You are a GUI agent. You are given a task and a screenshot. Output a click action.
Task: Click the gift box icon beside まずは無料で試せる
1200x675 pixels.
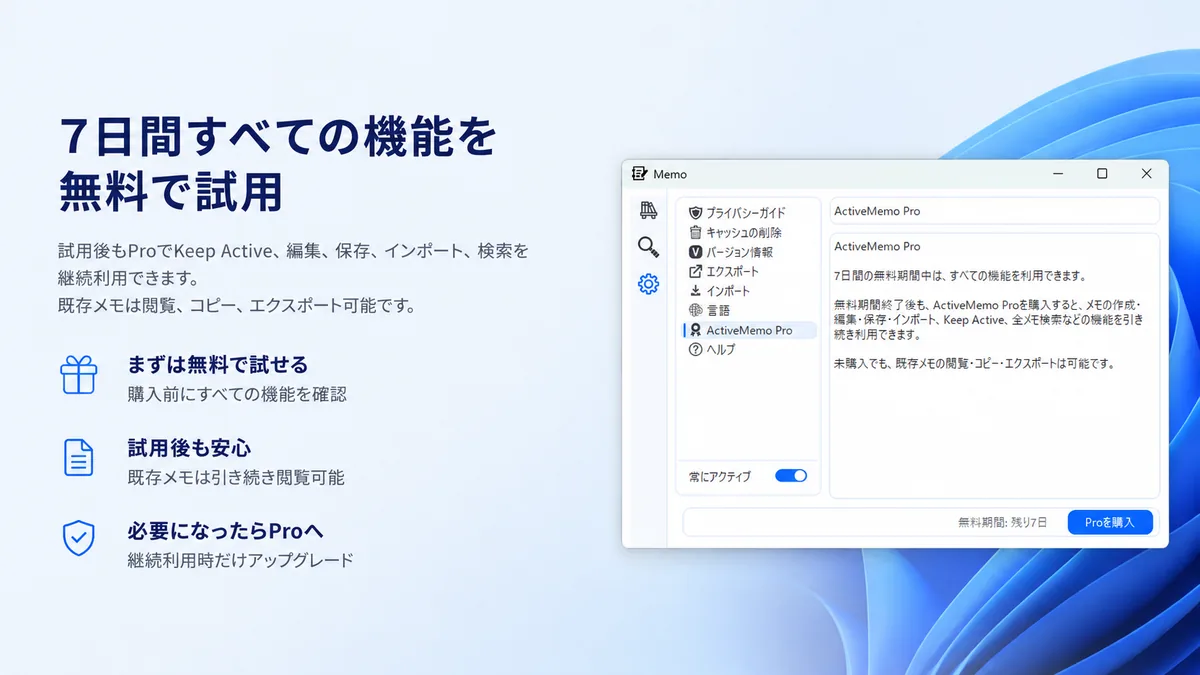(78, 375)
